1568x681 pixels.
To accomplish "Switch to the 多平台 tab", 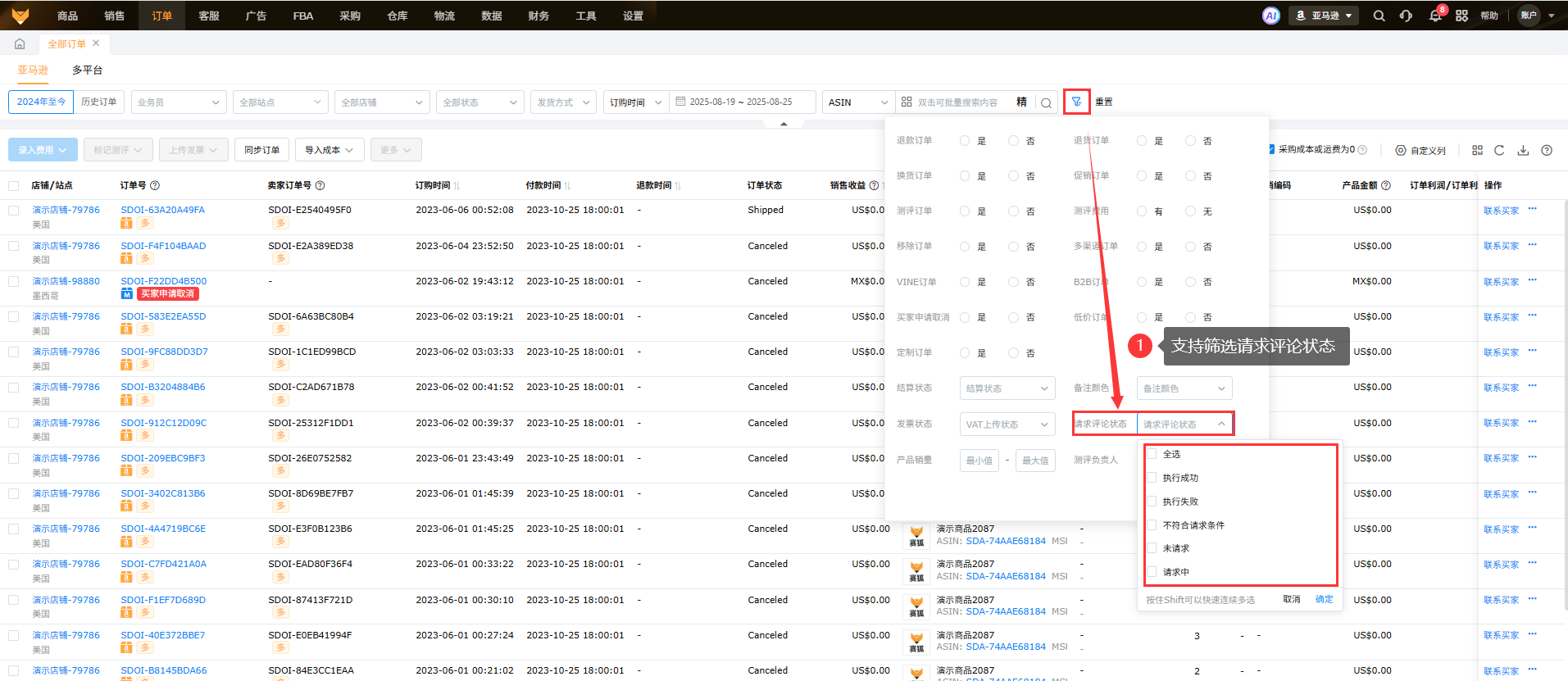I will pos(87,70).
